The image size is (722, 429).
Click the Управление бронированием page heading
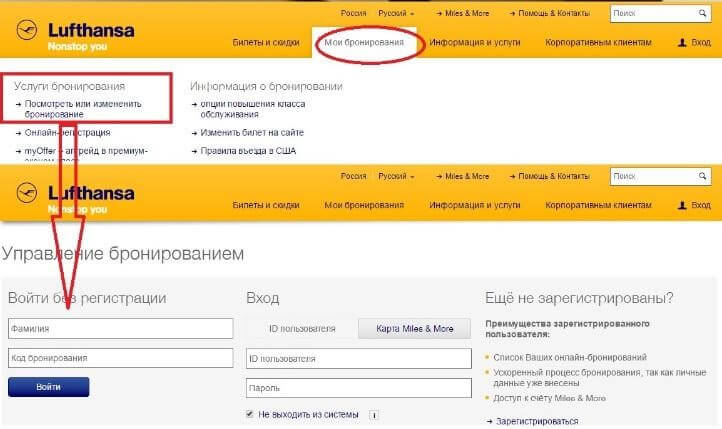(x=123, y=254)
